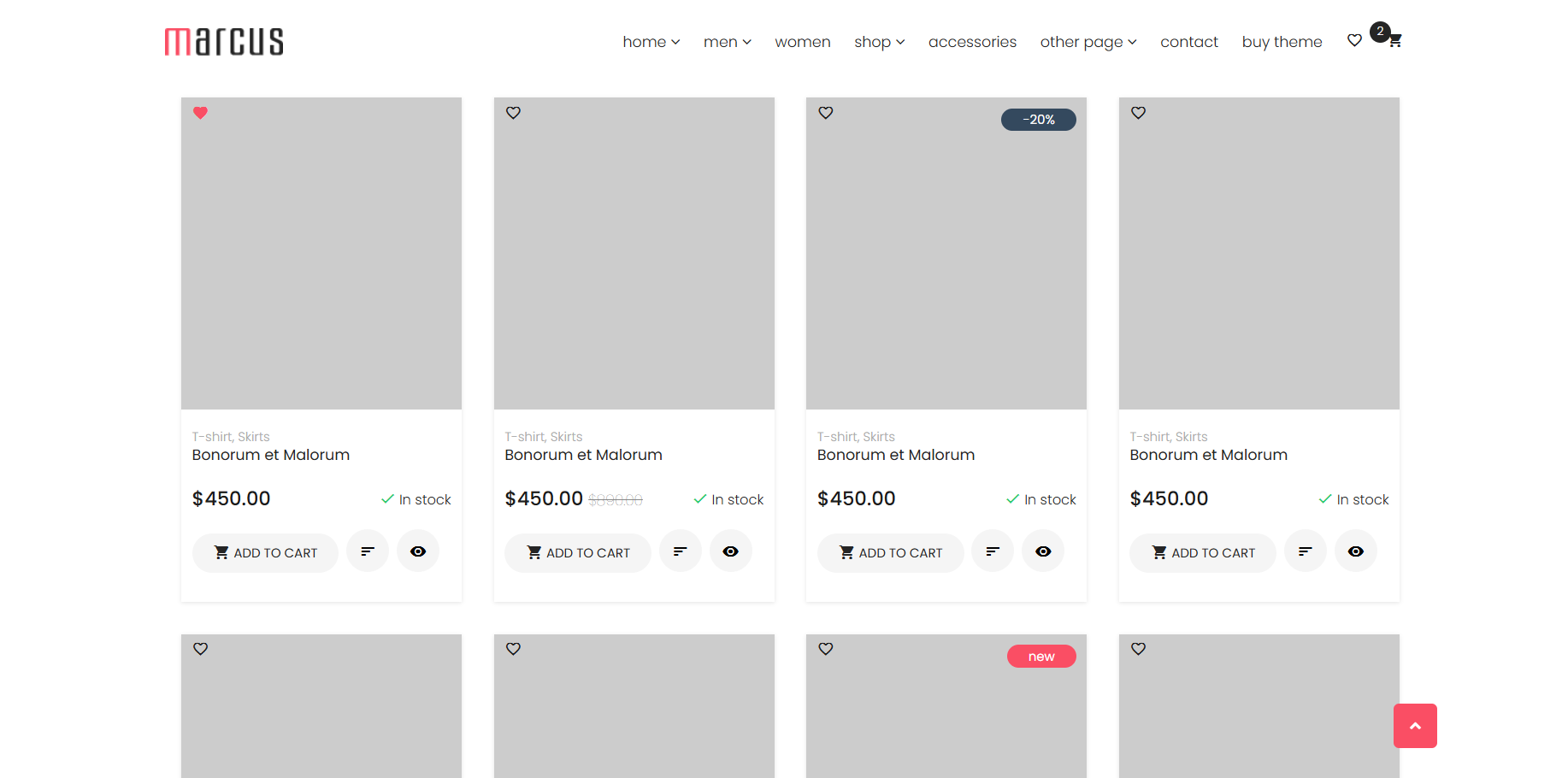
Task: Quick view the first Bonorum et Malorum product
Action: (x=418, y=551)
